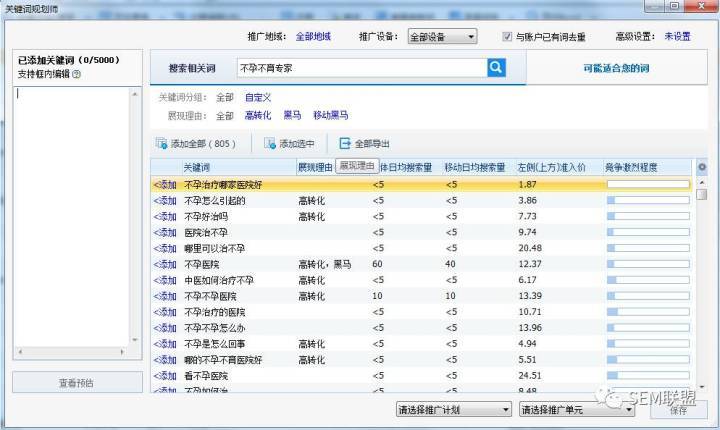720x430 pixels.
Task: Select 全部 in 展现理由 row
Action: pos(225,116)
